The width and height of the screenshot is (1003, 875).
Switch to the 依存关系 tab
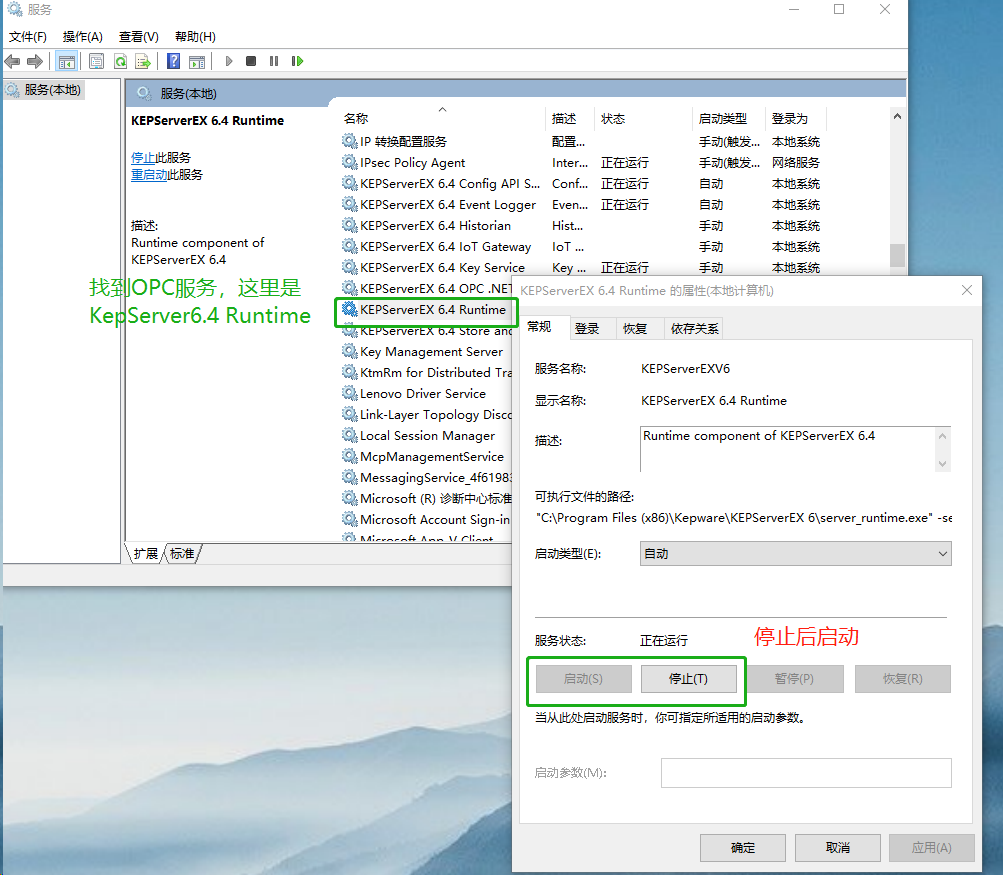pos(694,329)
